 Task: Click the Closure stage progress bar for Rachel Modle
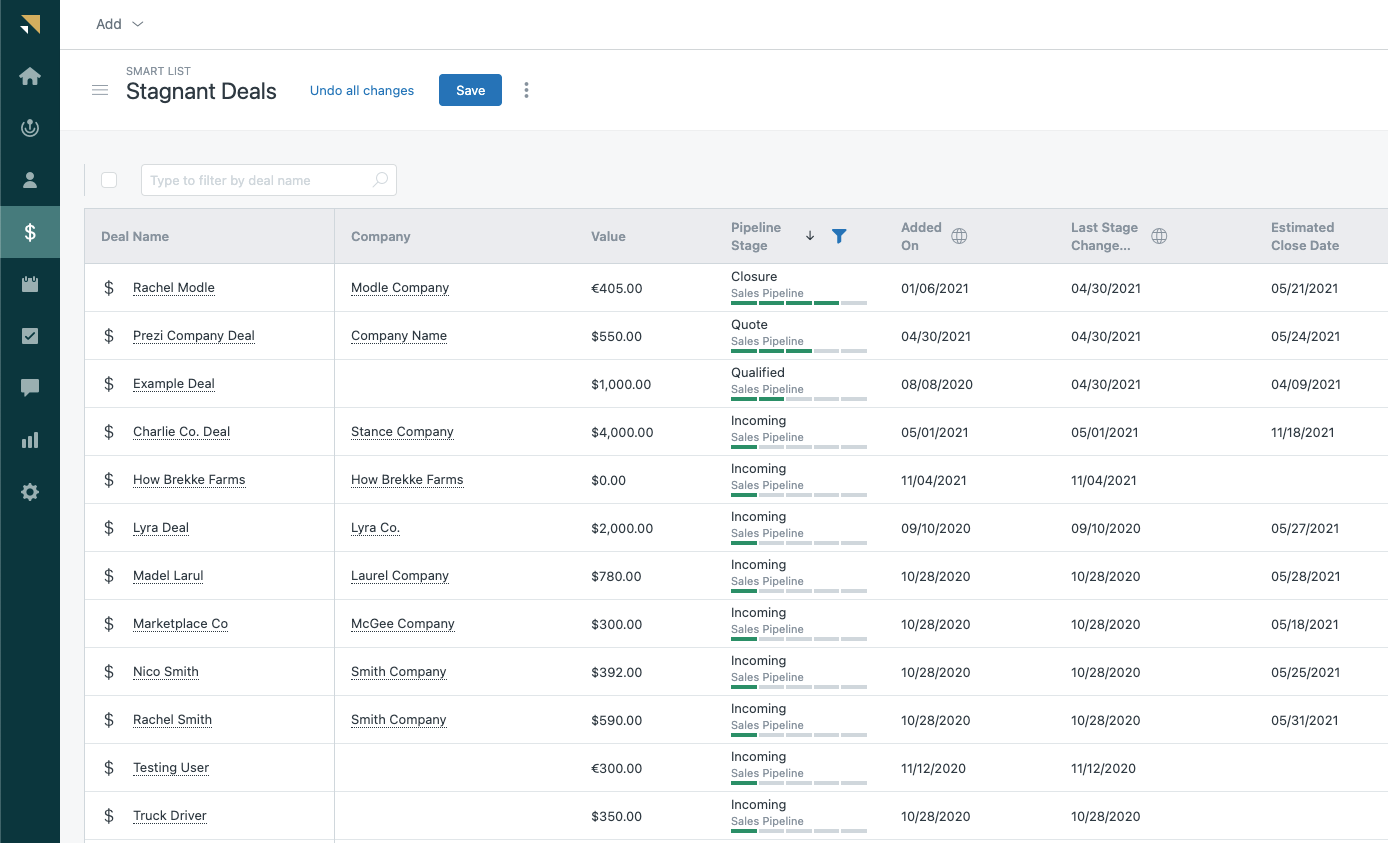tap(799, 302)
